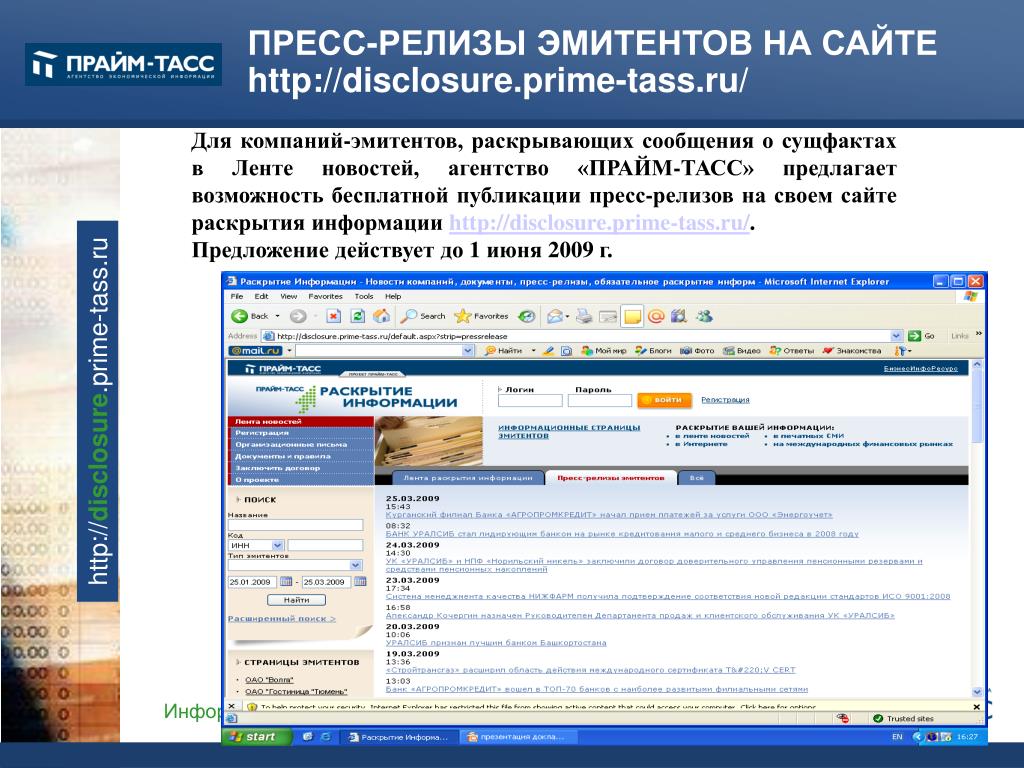Select Организационные письма in the left menu
This screenshot has width=1024, height=768.
pos(300,444)
